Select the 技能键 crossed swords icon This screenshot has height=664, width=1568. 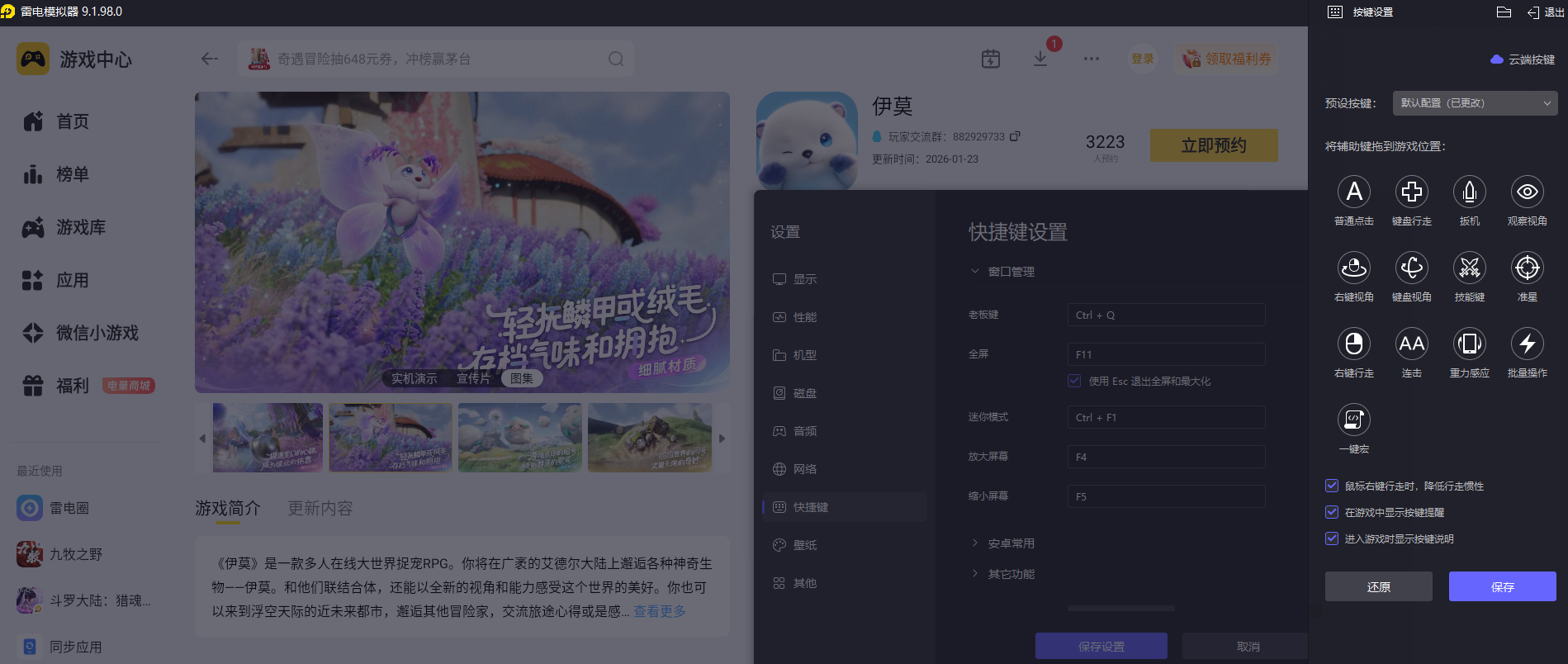(x=1469, y=268)
